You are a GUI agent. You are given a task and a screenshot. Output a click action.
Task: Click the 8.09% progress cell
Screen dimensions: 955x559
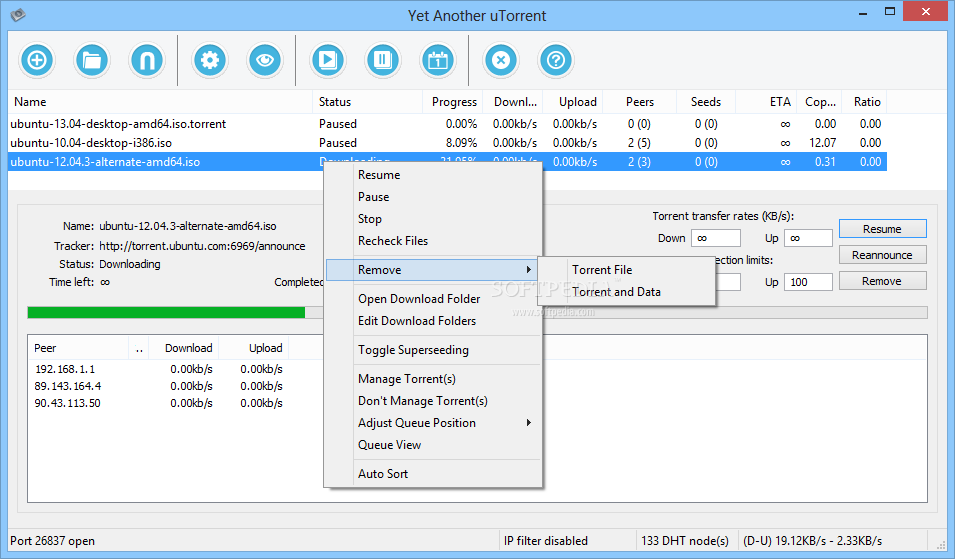point(461,142)
